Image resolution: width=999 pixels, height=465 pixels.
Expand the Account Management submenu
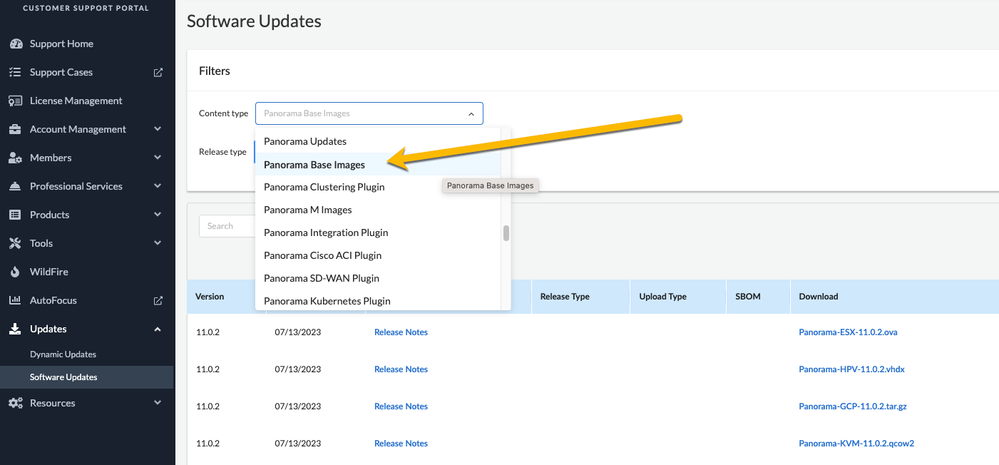tap(158, 129)
